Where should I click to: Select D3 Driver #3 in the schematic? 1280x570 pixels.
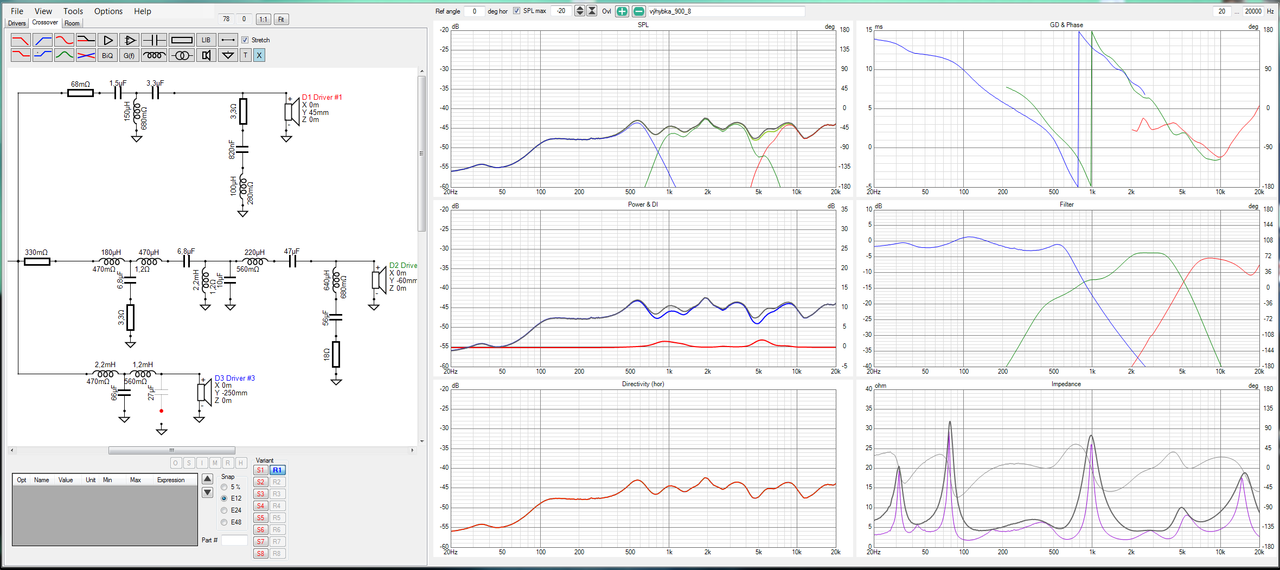[x=235, y=378]
